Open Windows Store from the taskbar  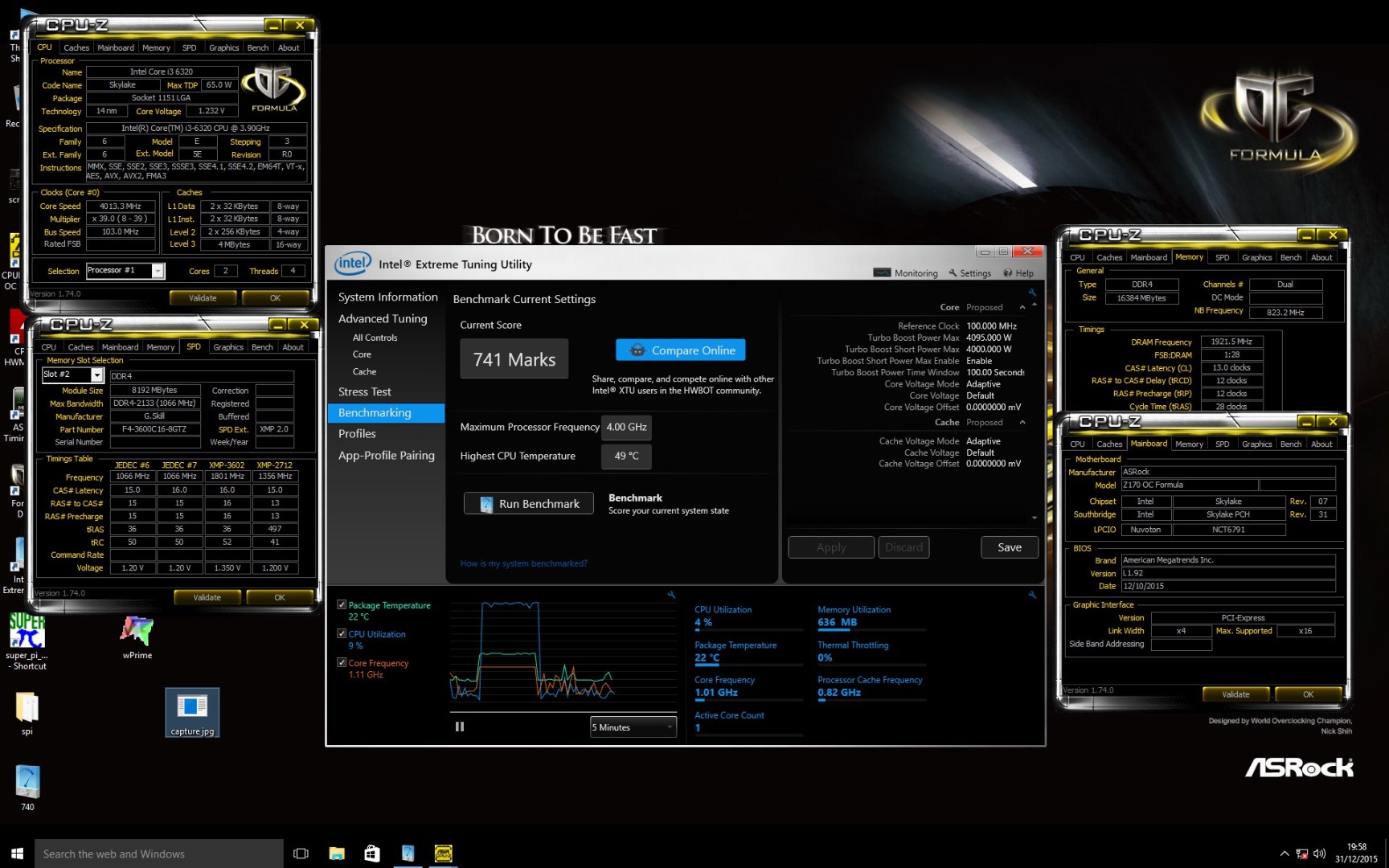click(x=372, y=854)
